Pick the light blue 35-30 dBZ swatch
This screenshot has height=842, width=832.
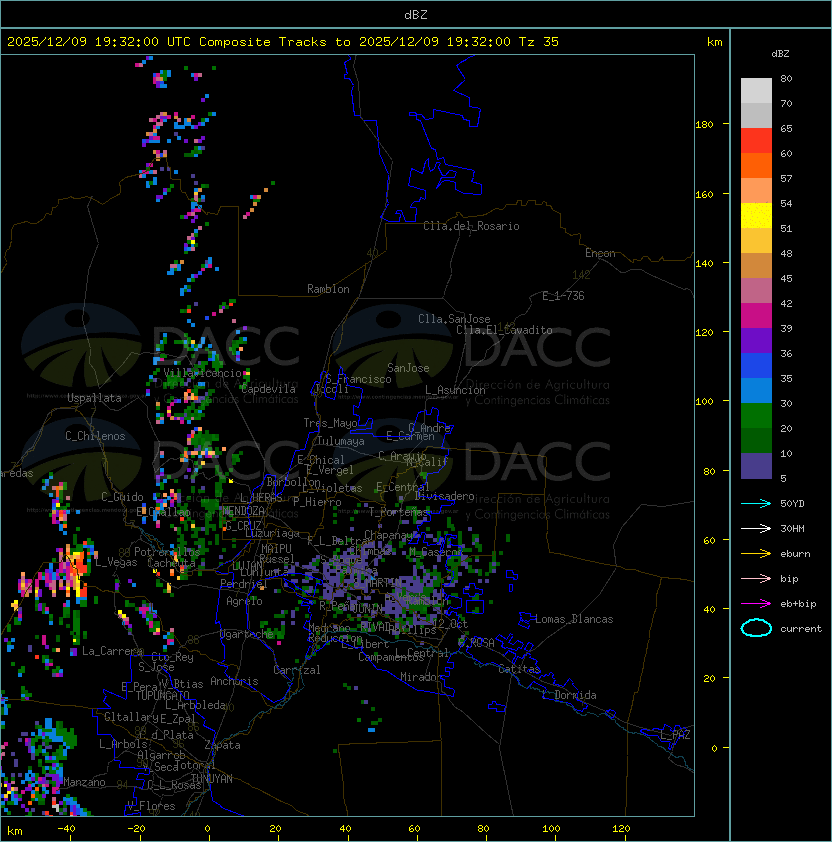click(756, 390)
